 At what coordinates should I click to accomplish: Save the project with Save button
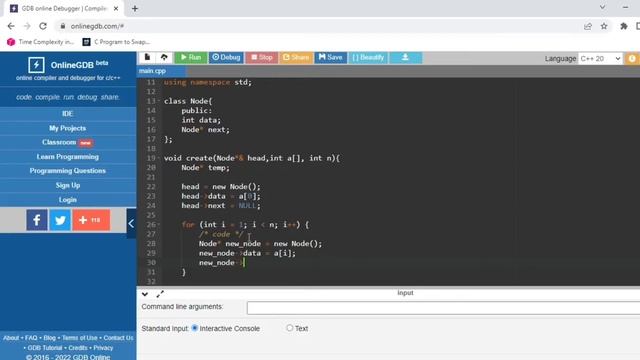click(x=330, y=58)
